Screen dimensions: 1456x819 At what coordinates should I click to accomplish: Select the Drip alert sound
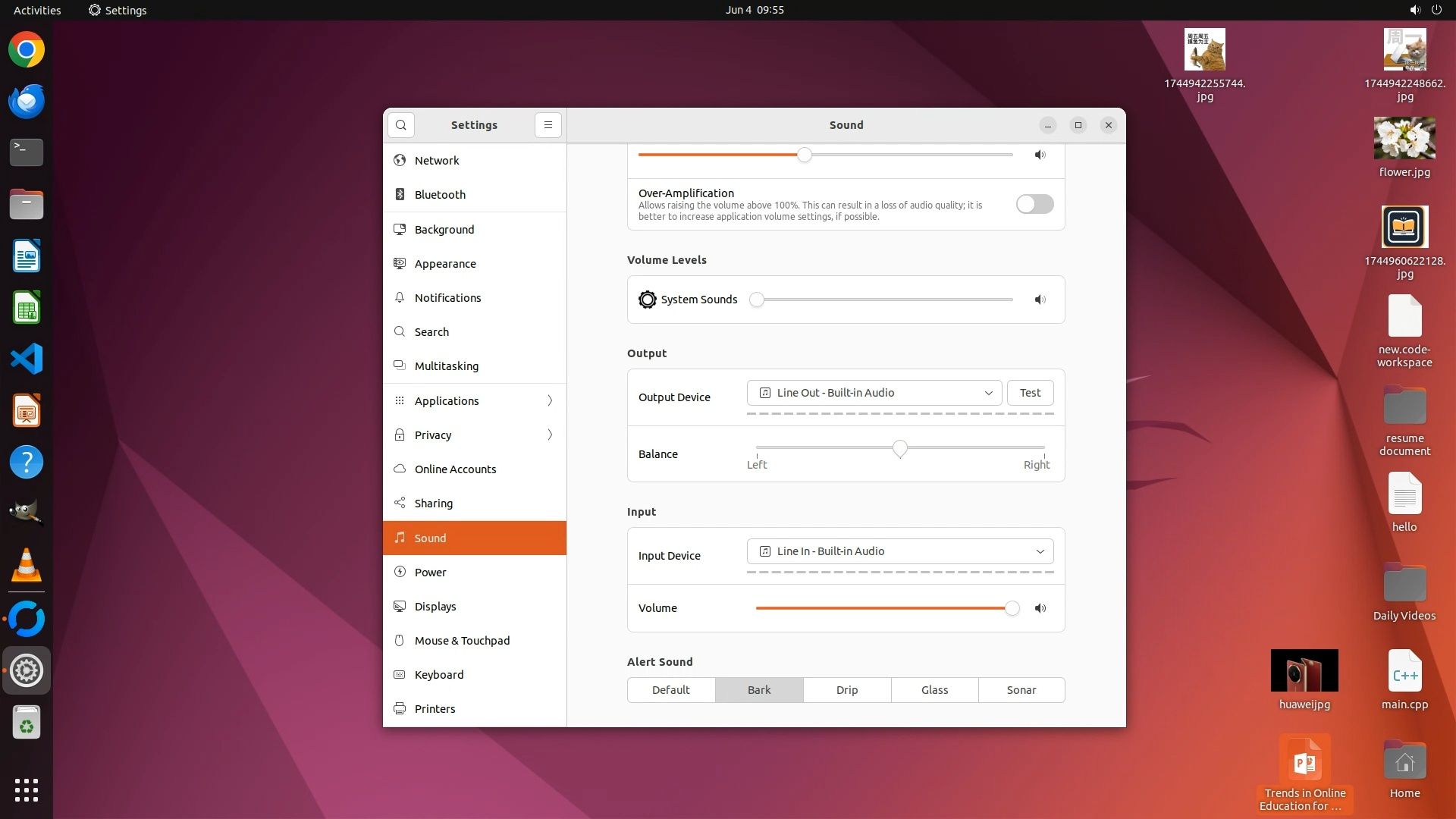point(846,690)
